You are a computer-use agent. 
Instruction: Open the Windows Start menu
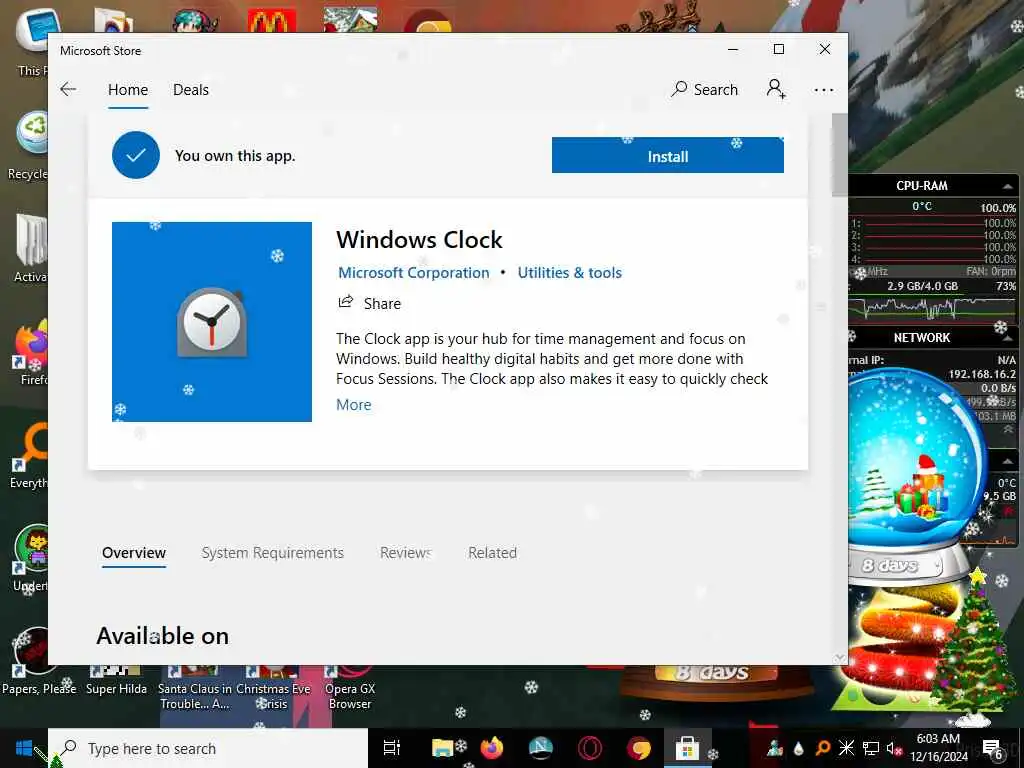tap(24, 748)
